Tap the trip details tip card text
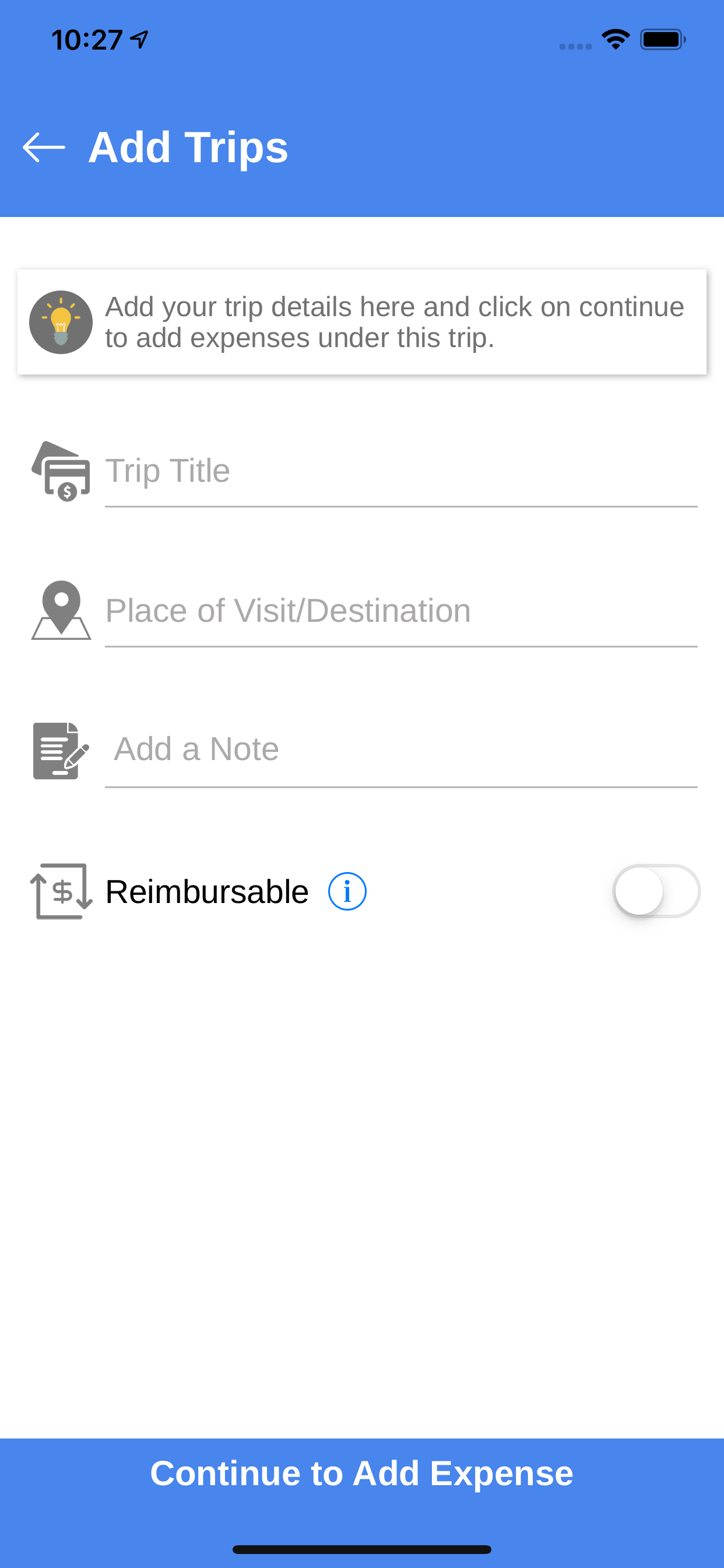The height and width of the screenshot is (1568, 724). click(394, 322)
